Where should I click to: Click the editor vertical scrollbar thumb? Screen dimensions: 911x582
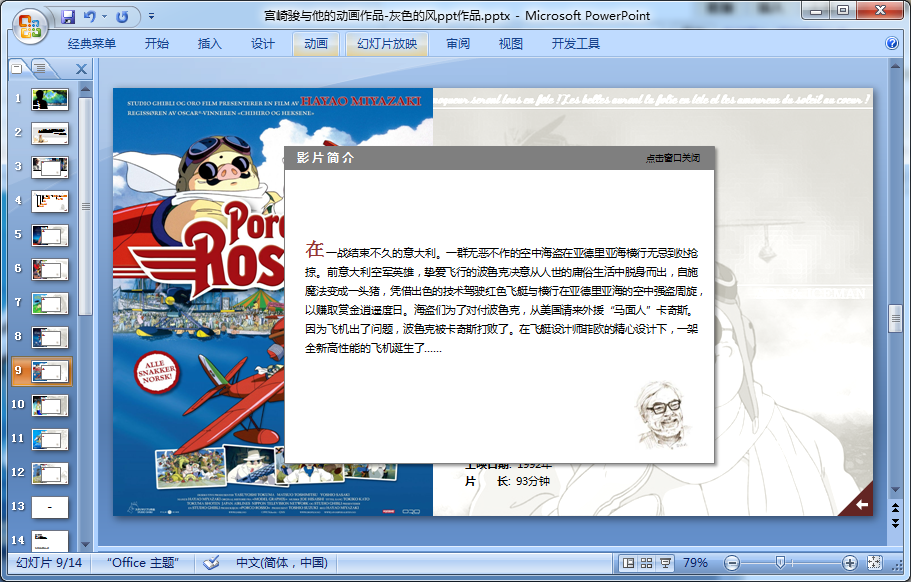pos(895,318)
